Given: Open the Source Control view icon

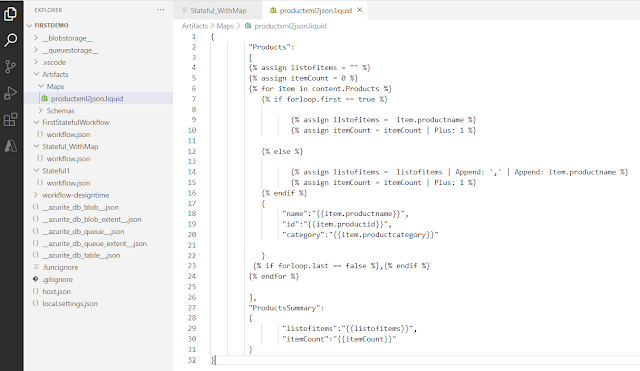Looking at the screenshot, I should (x=10, y=67).
